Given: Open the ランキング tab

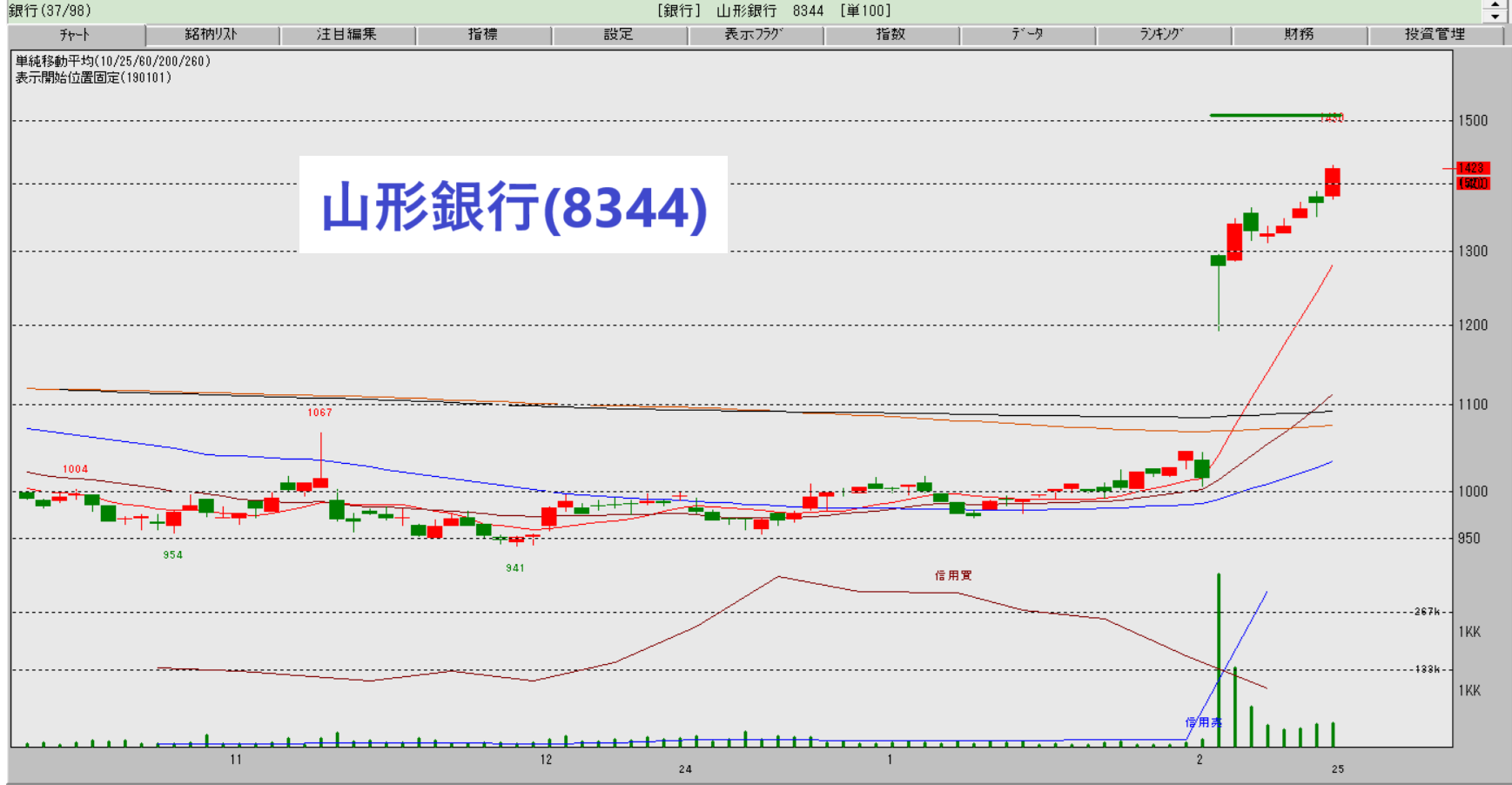Looking at the screenshot, I should pos(1163,35).
